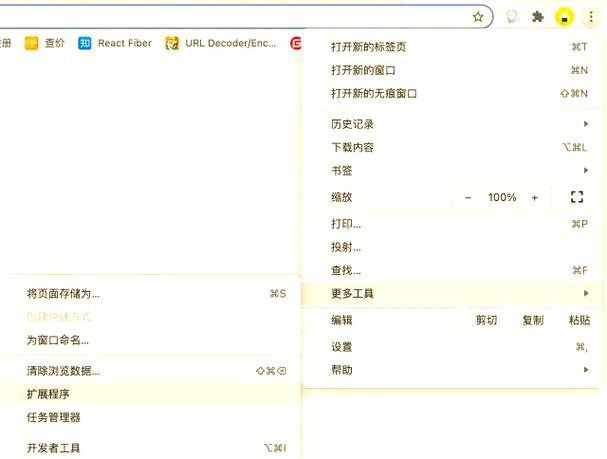Close the Chrome three-dot menu button
The width and height of the screenshot is (607, 459).
pos(591,17)
